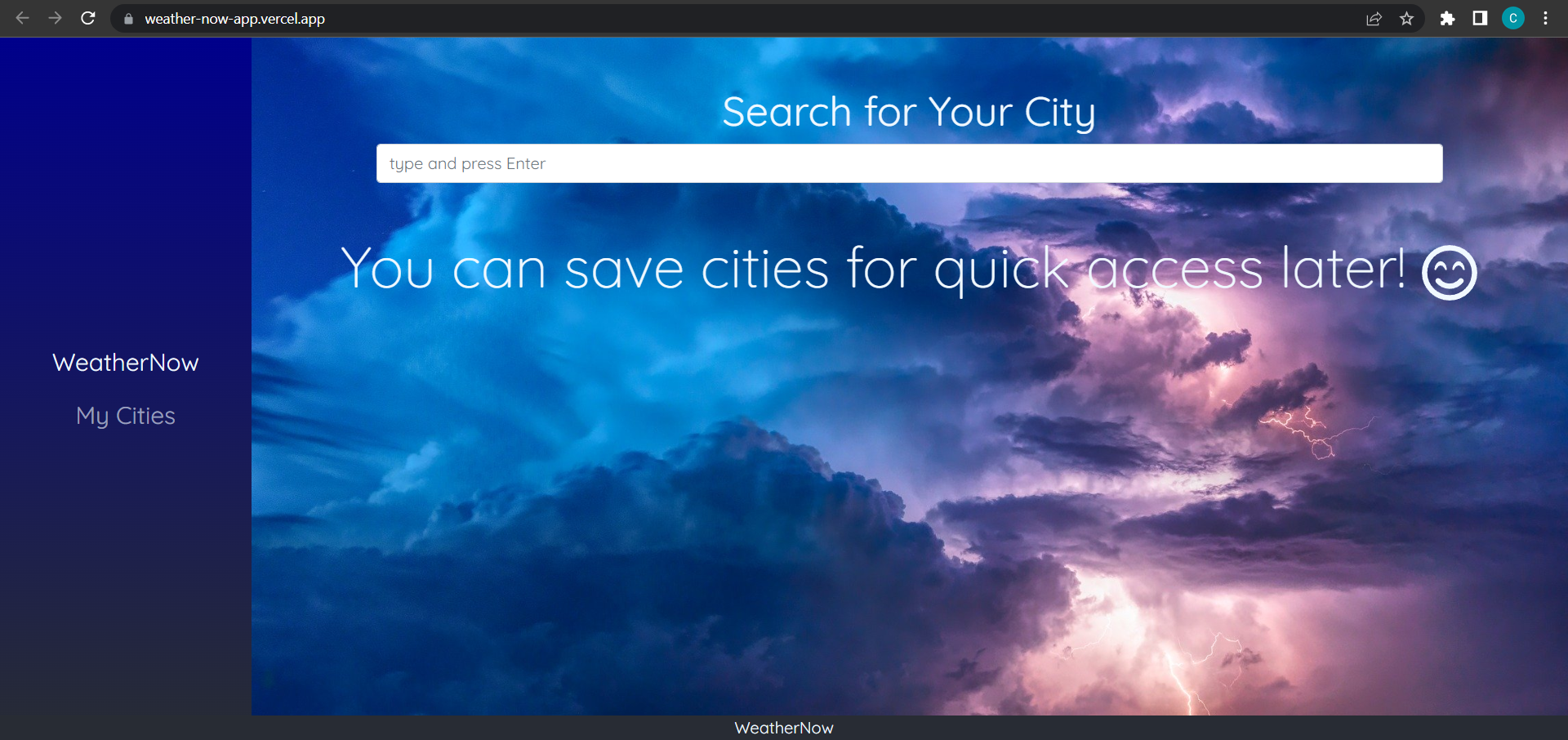This screenshot has width=1568, height=740.
Task: Go forward using browser forward arrow
Action: [x=55, y=18]
